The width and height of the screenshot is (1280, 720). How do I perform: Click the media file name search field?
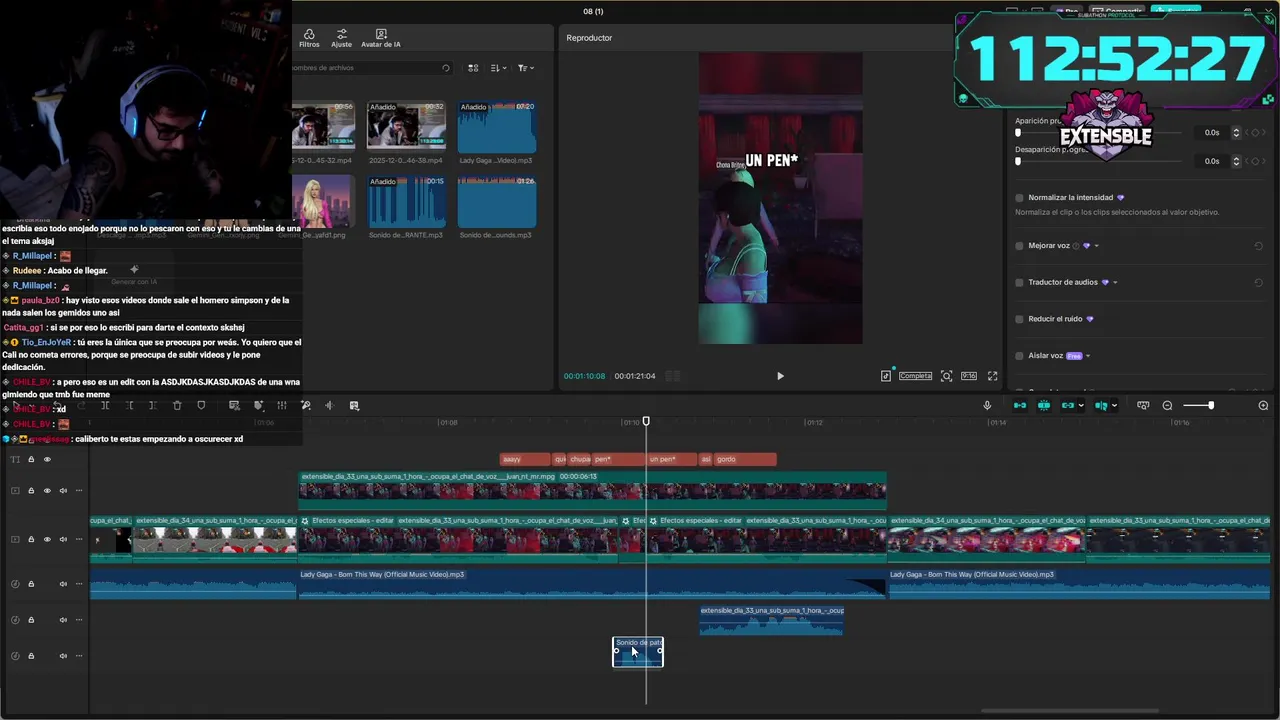[x=370, y=68]
